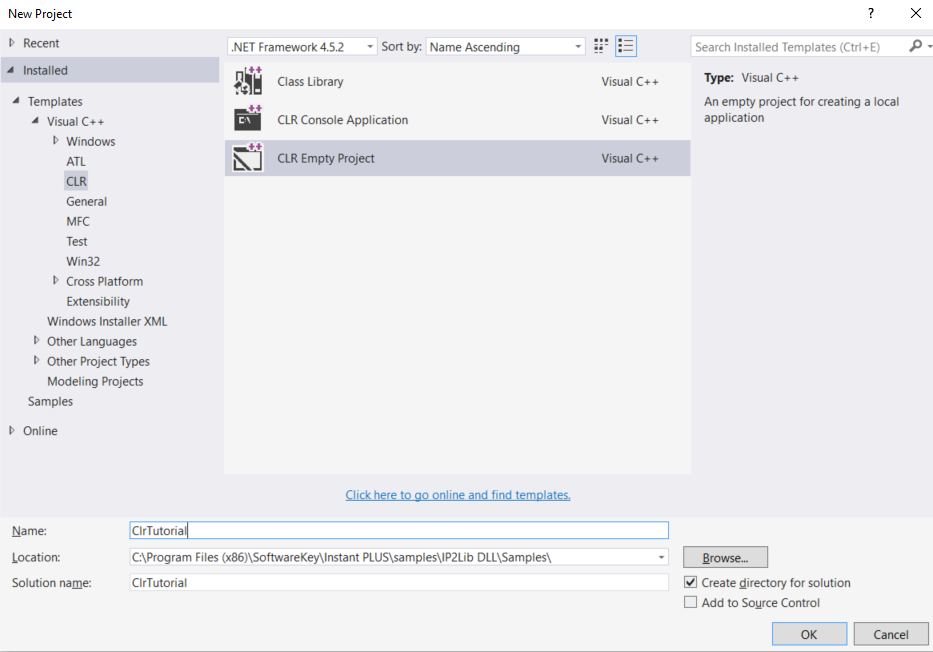Select the Win32 template category
This screenshot has height=652, width=933.
pos(83,261)
